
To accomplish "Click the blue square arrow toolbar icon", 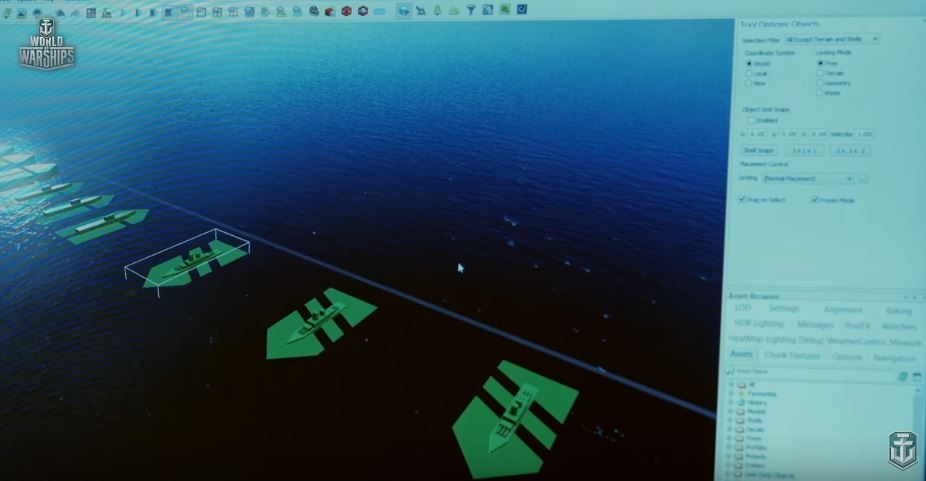I will pos(488,9).
